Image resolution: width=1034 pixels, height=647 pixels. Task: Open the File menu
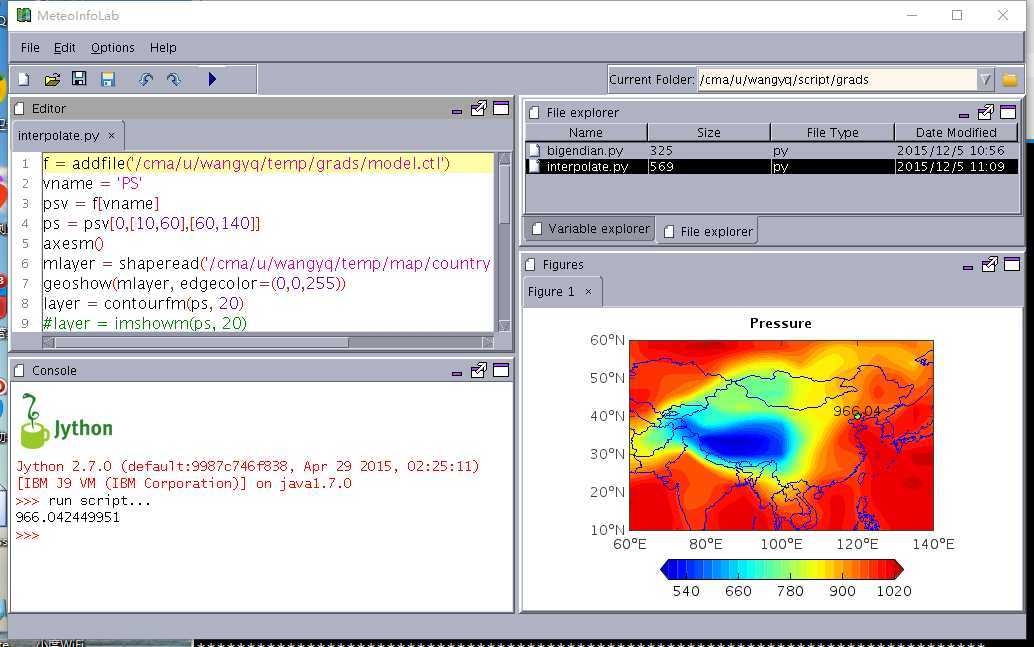tap(30, 47)
